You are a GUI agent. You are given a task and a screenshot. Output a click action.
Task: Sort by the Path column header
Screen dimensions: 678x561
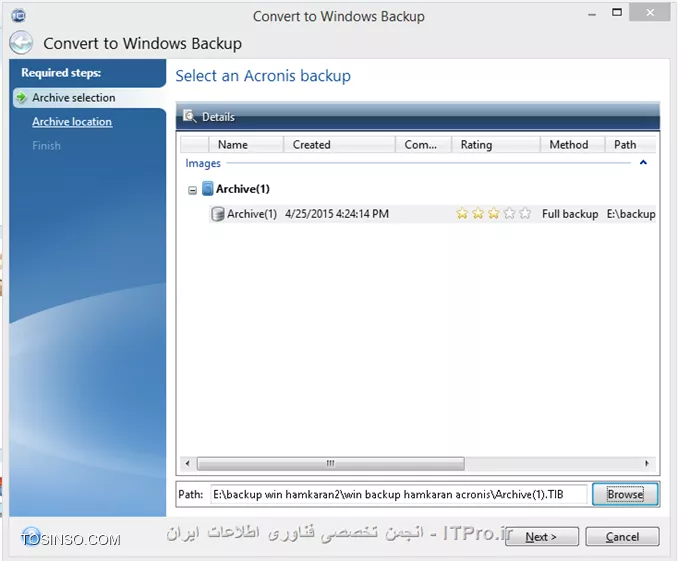(630, 144)
